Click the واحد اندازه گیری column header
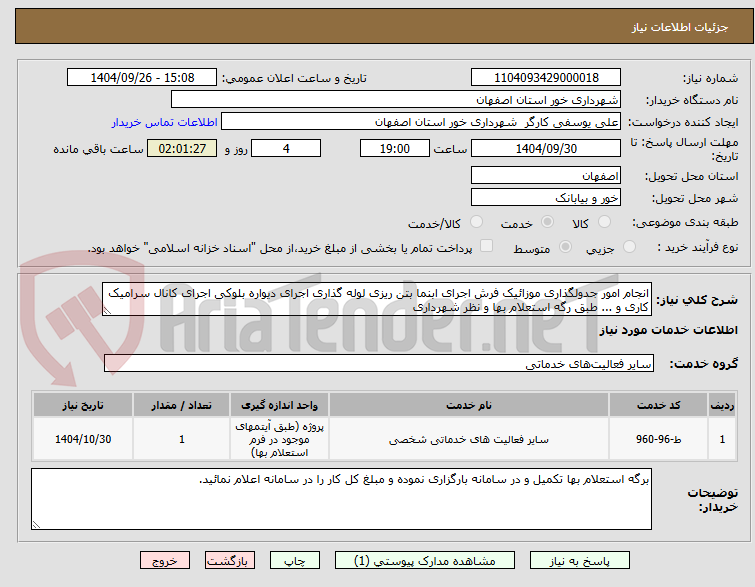The height and width of the screenshot is (587, 755). (x=279, y=405)
